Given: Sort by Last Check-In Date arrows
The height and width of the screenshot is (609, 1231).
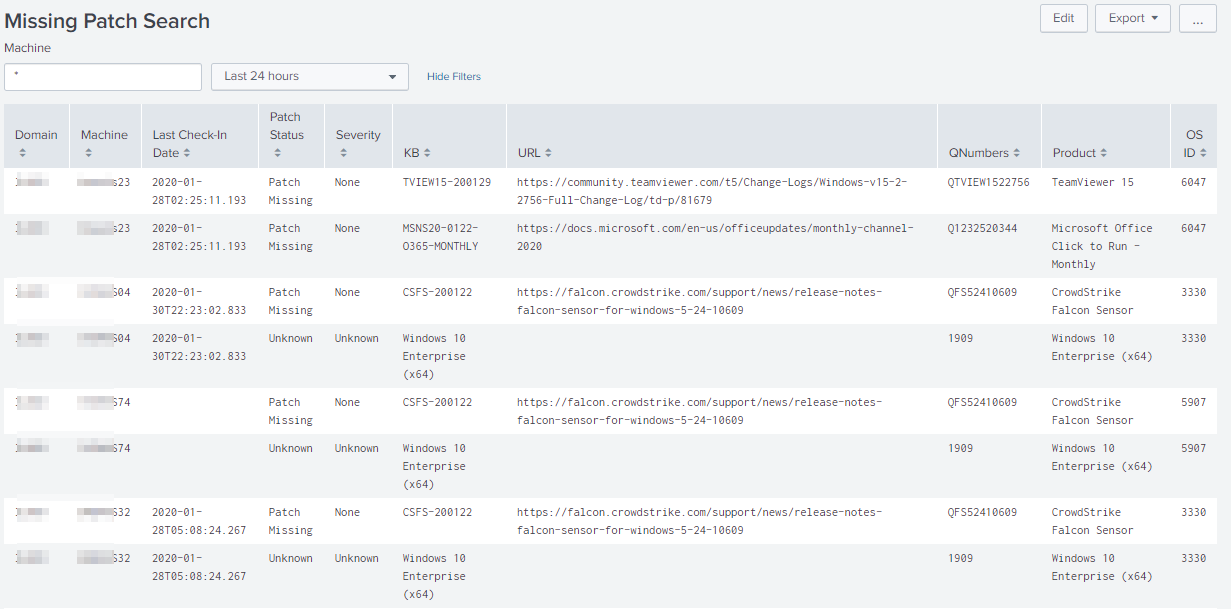Looking at the screenshot, I should click(x=187, y=153).
